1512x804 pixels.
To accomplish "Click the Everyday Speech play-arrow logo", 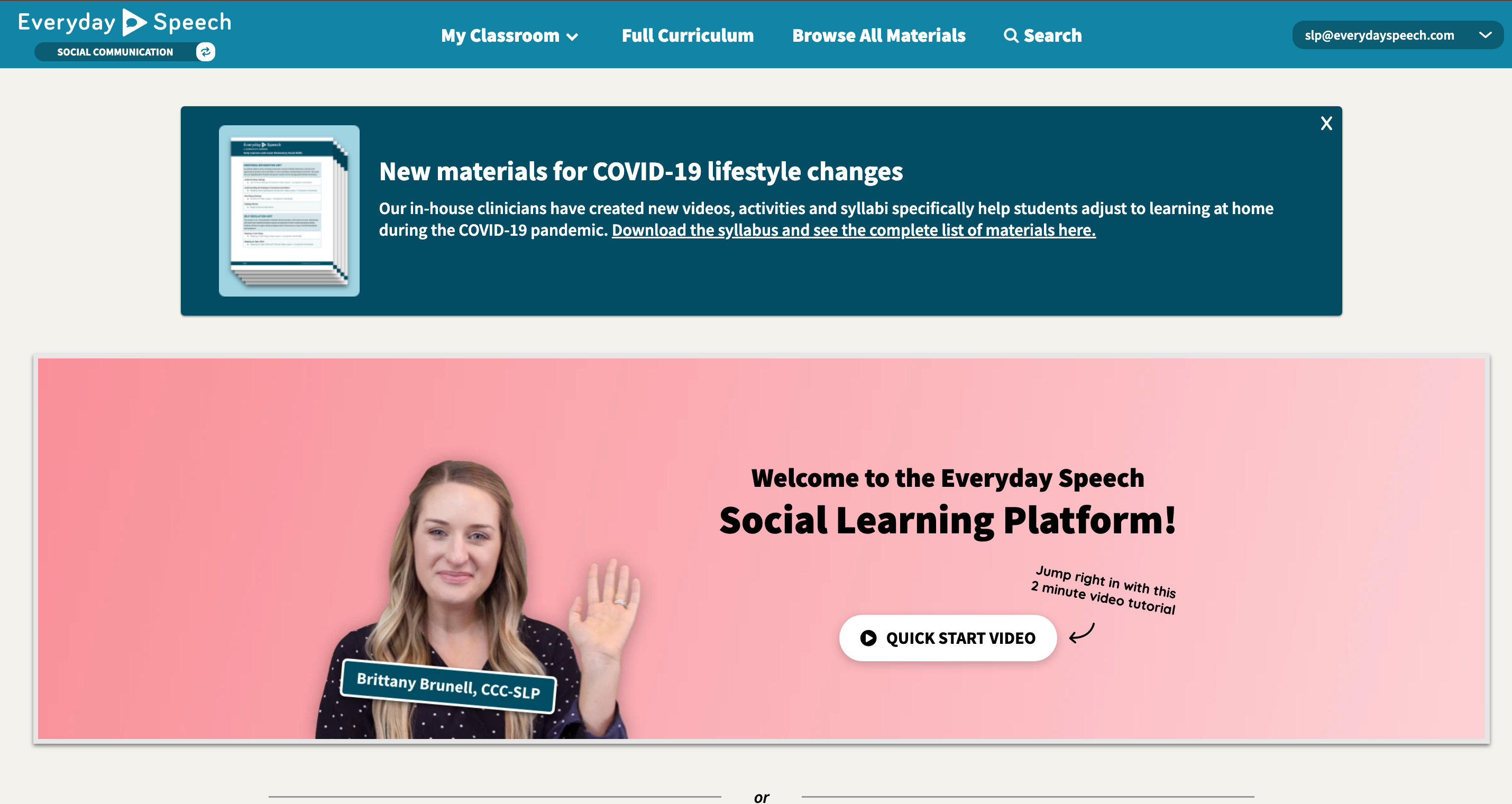I will [x=134, y=22].
